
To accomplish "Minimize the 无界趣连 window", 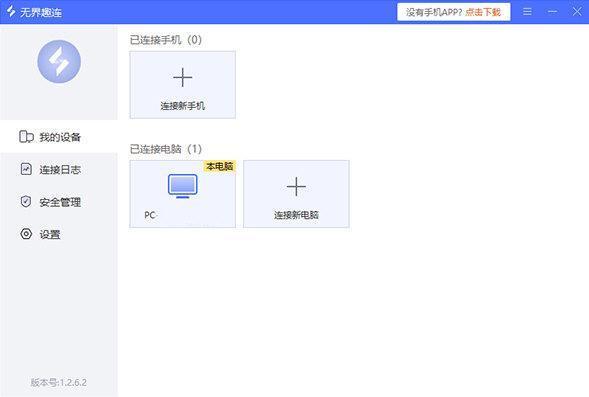I will (552, 12).
